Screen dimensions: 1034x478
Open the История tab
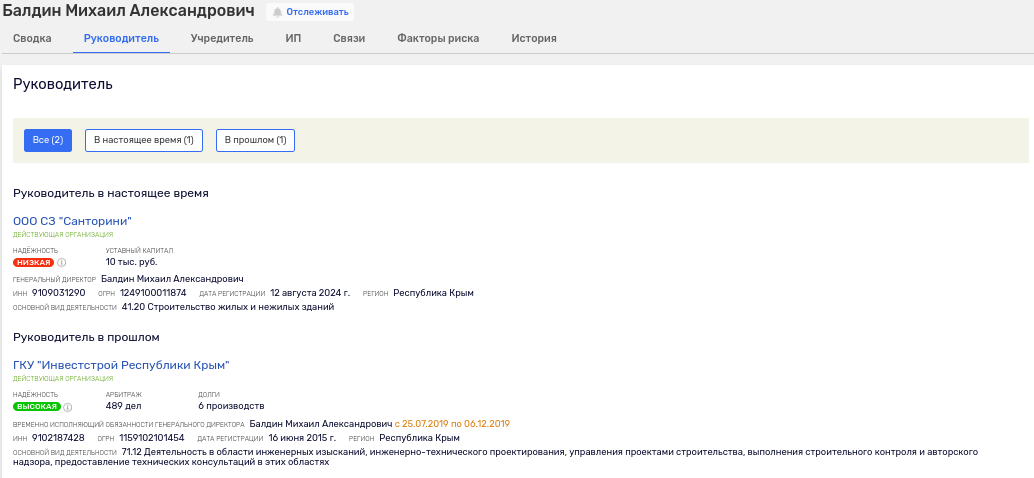[x=534, y=38]
